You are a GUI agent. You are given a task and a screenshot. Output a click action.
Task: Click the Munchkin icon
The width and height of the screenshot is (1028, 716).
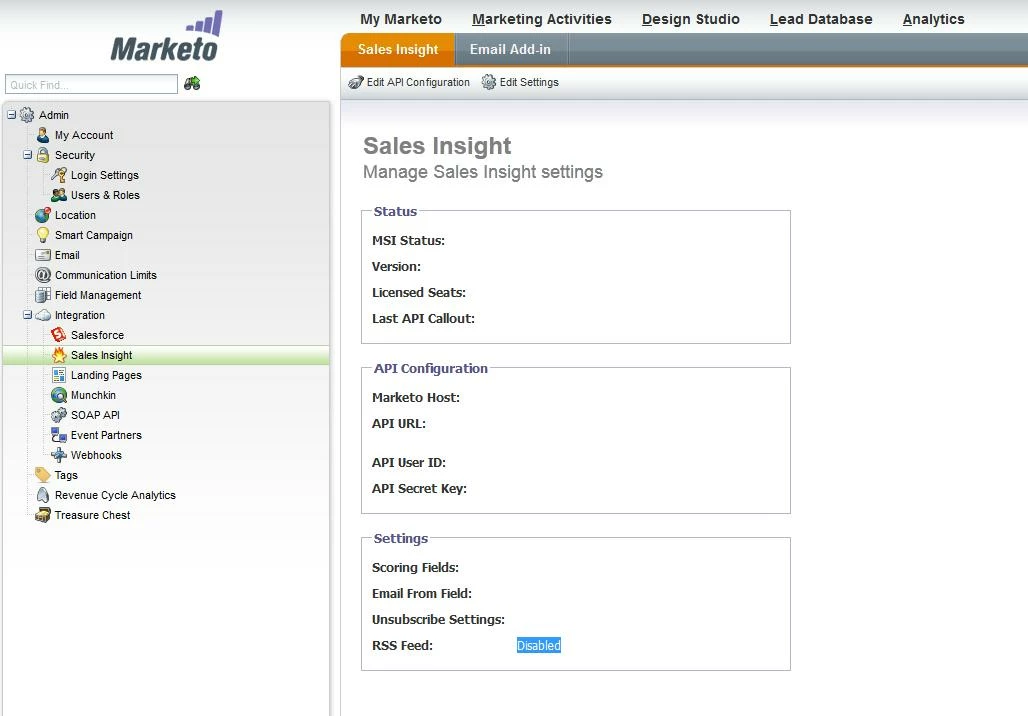pos(59,395)
